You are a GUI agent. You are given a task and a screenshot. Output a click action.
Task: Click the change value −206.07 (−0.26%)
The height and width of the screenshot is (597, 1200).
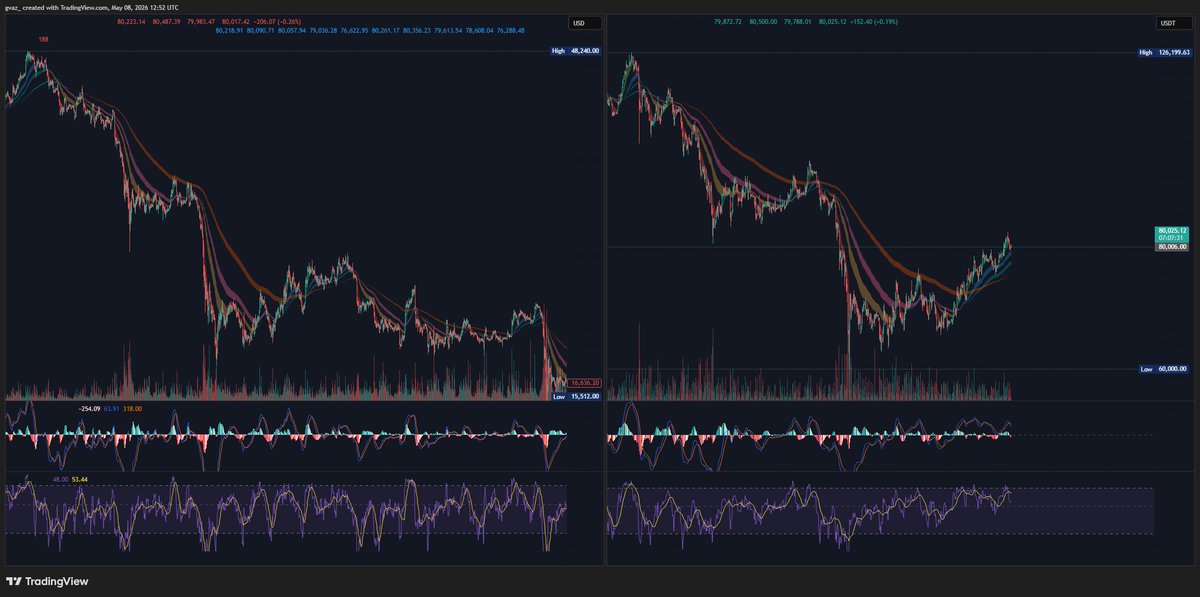click(x=279, y=21)
